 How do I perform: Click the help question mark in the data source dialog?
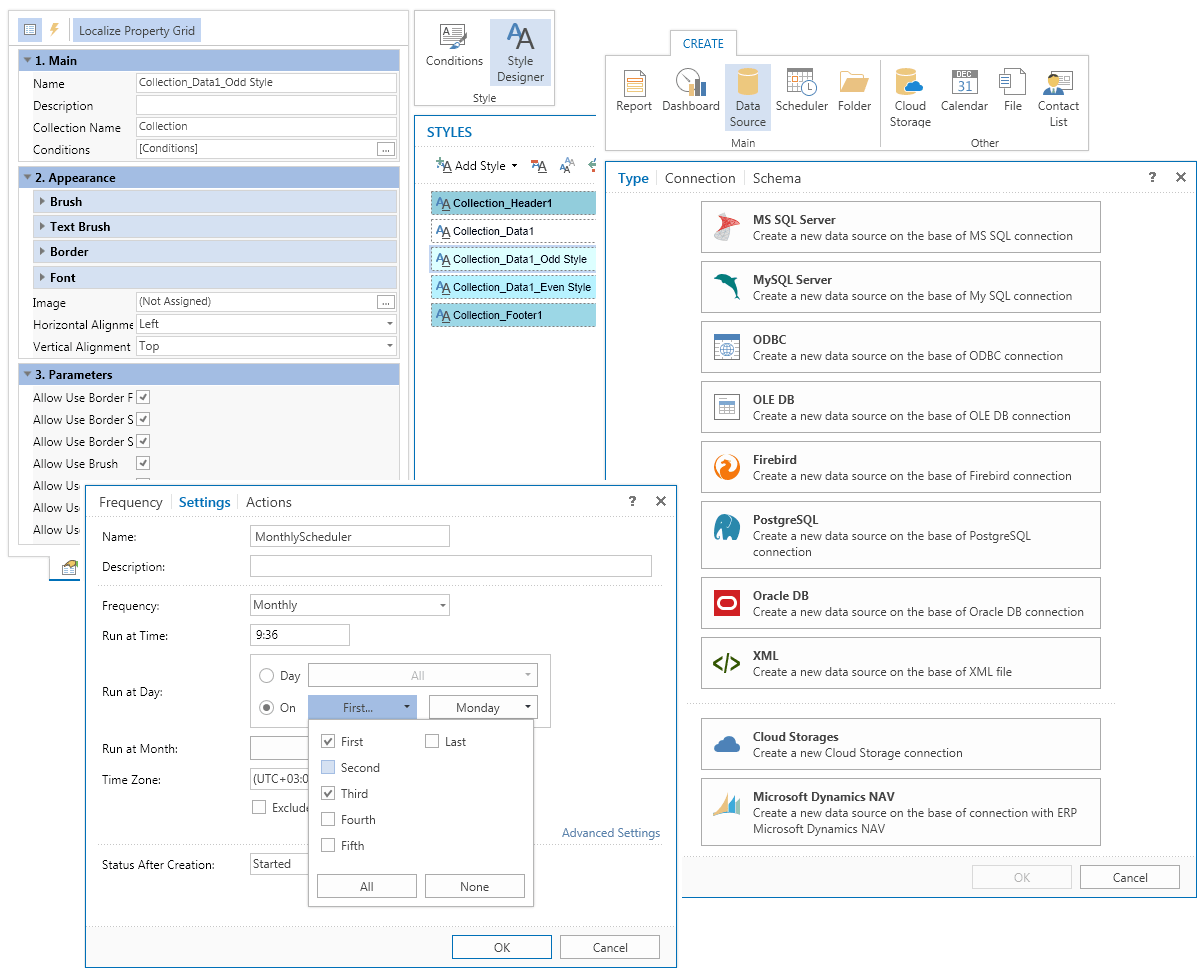click(x=1152, y=177)
